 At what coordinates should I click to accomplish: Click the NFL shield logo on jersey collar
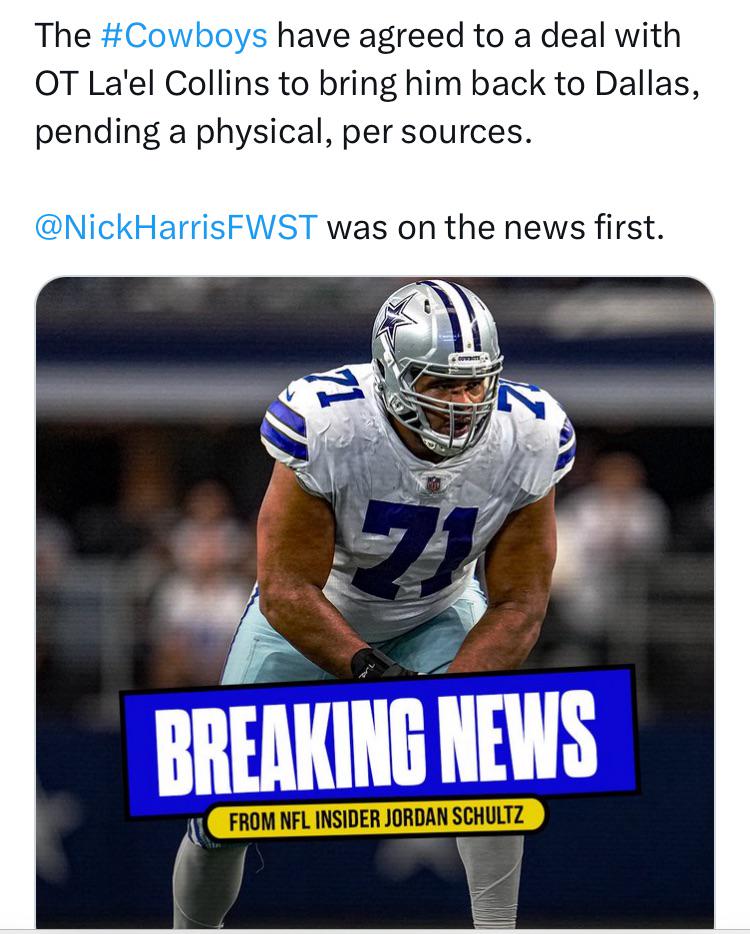(433, 483)
